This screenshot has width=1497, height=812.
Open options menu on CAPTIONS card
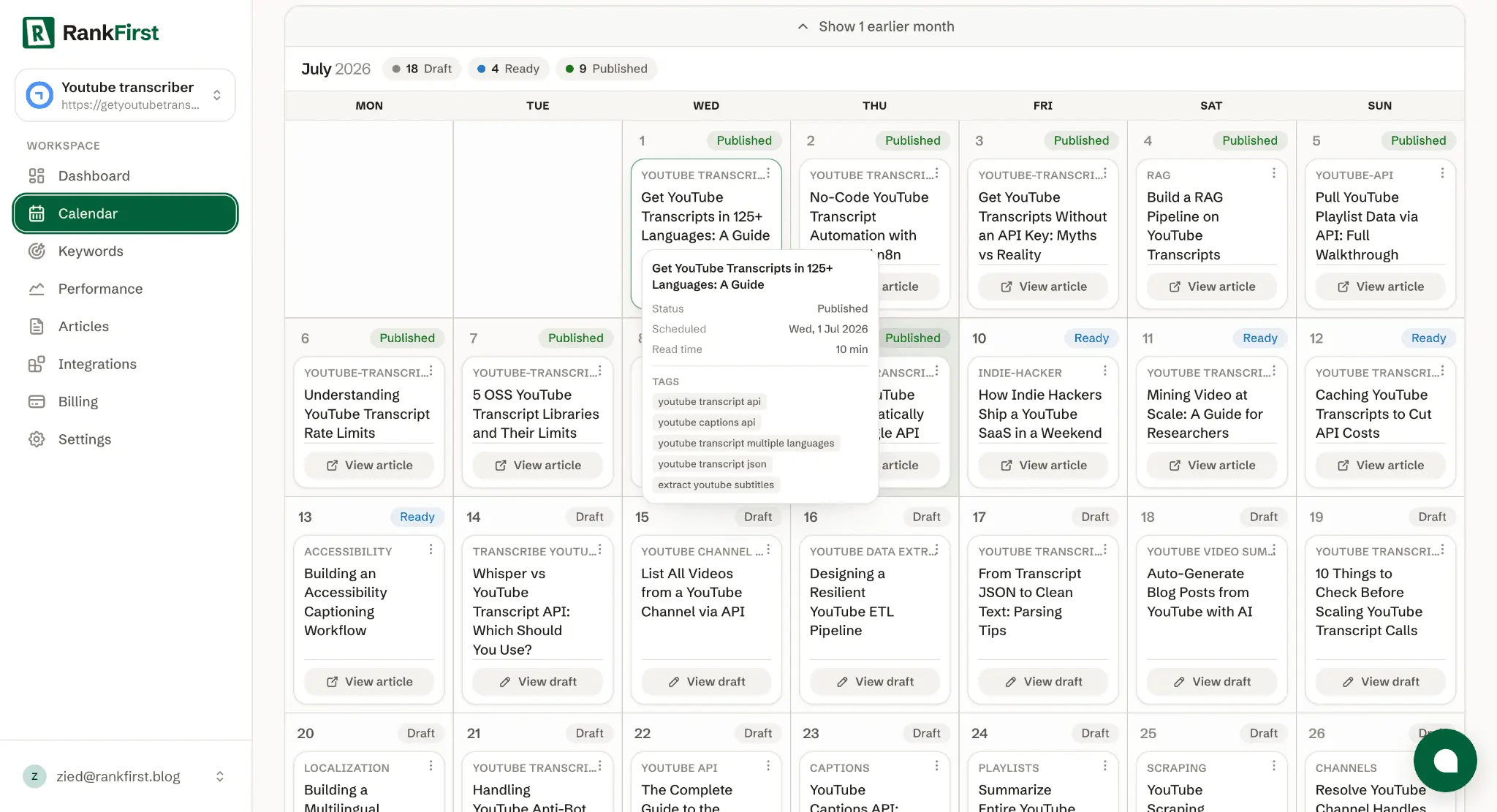936,765
